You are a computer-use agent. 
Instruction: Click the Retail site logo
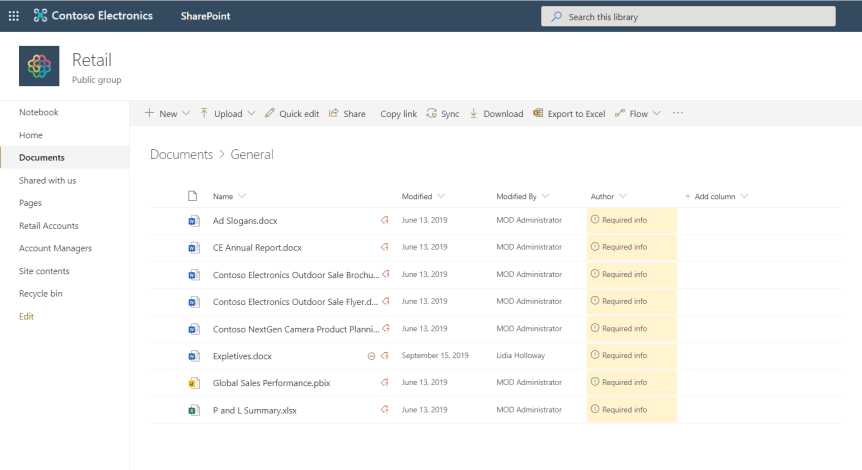coord(39,66)
